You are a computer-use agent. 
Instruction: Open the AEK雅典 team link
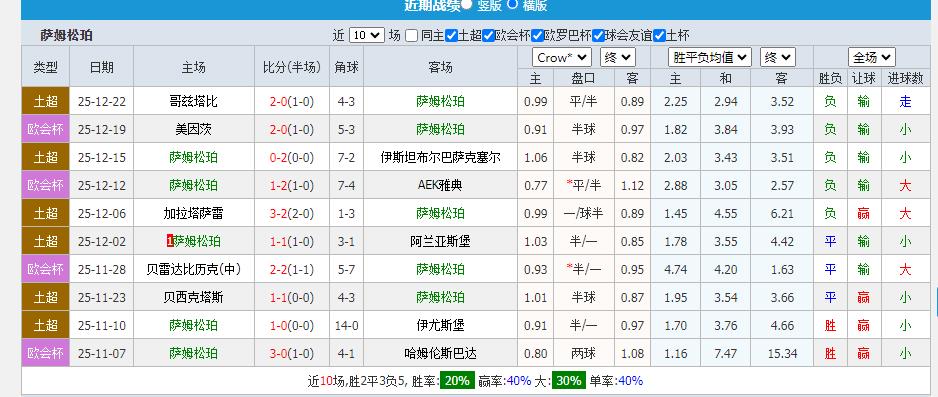[x=440, y=186]
